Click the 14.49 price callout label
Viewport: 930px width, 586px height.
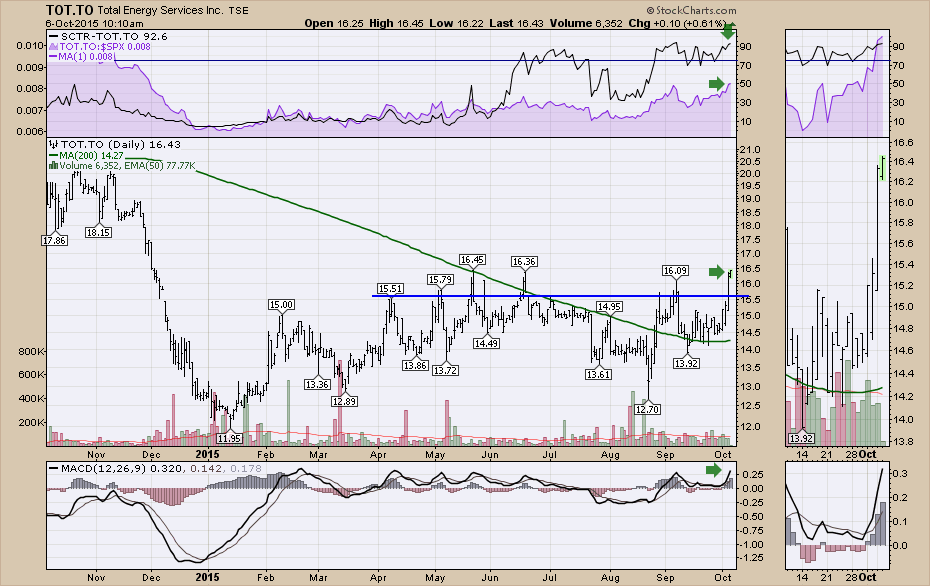click(486, 343)
